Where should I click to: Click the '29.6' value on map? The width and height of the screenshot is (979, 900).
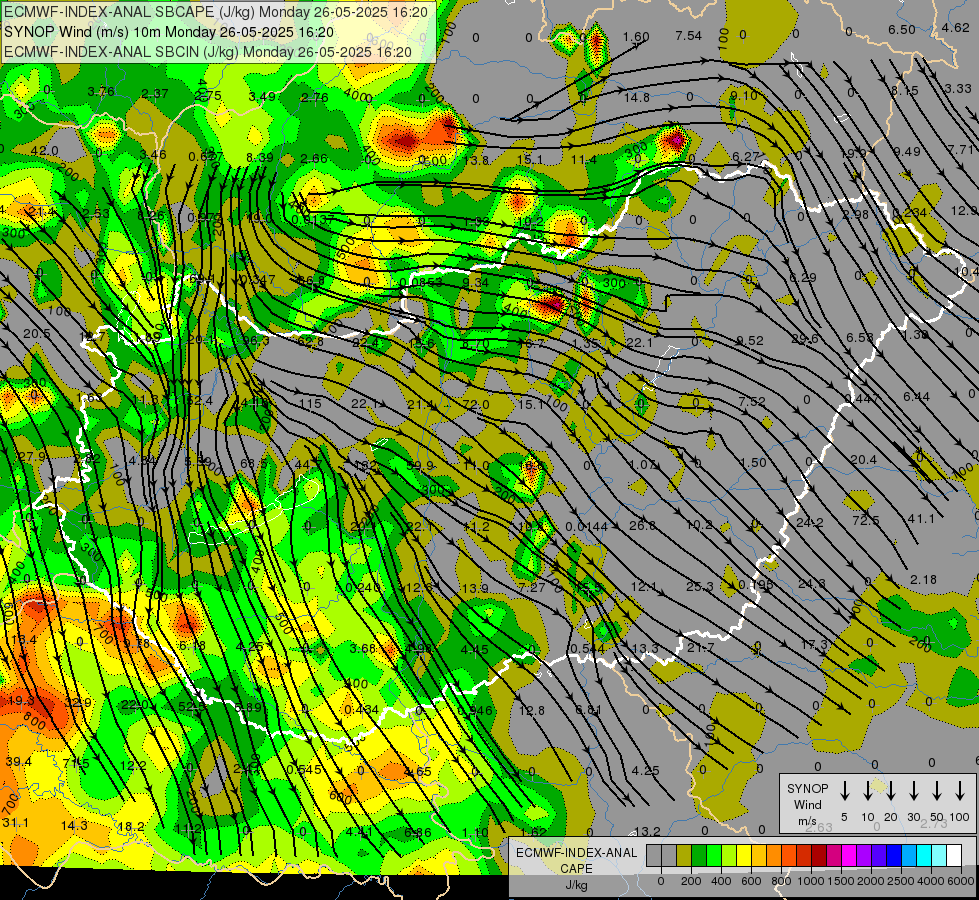[x=805, y=338]
